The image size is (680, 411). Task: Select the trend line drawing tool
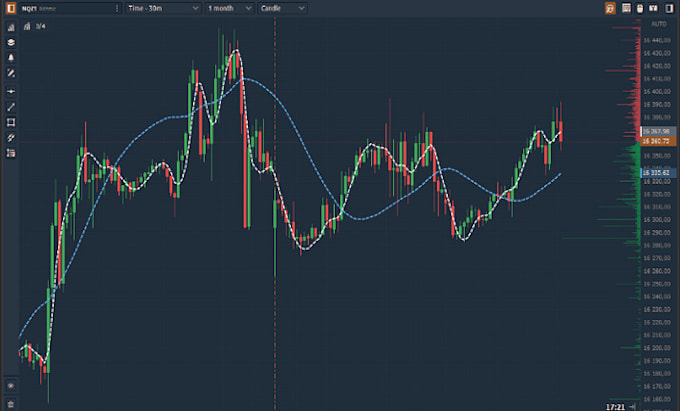tap(11, 107)
